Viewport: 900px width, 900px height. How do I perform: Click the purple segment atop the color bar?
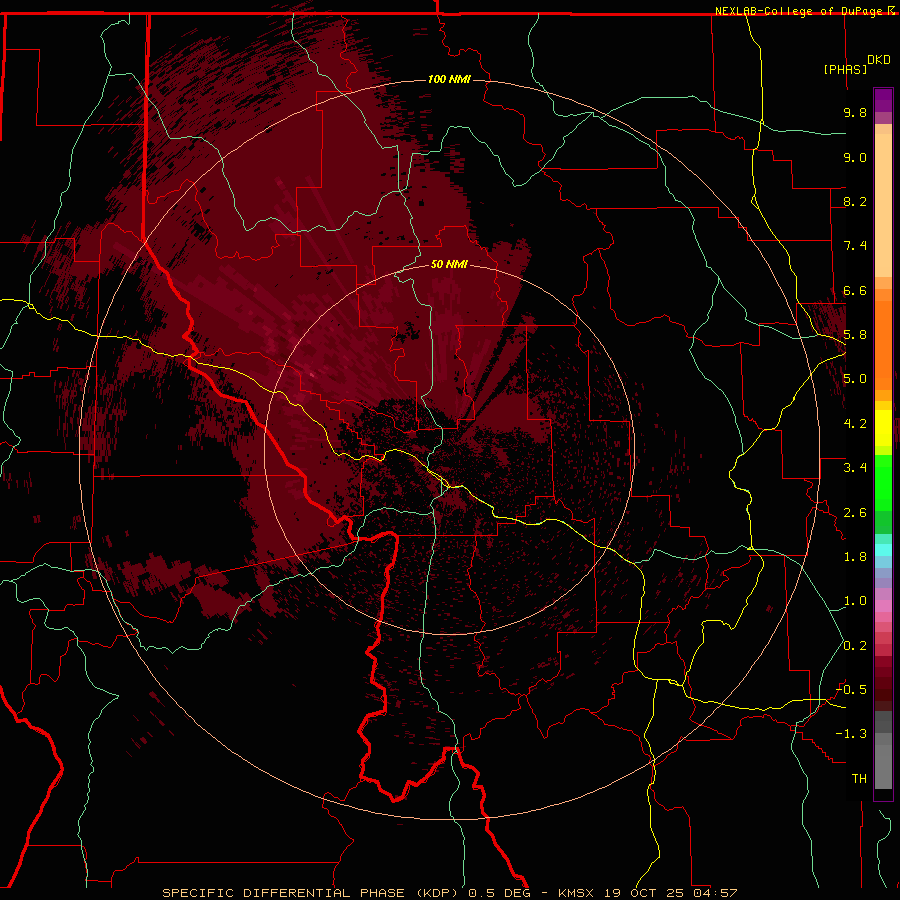(x=883, y=100)
